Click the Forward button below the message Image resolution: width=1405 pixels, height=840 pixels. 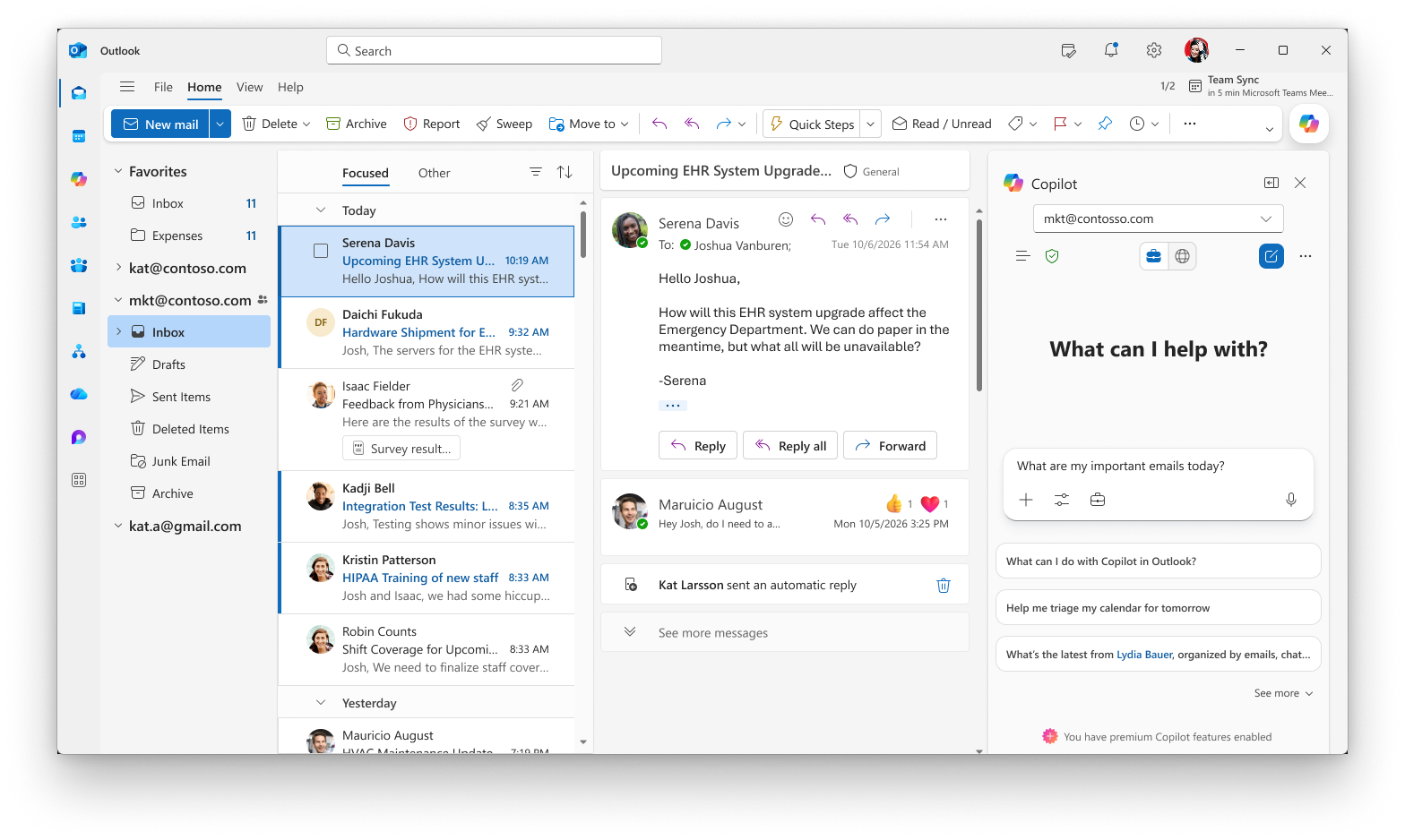(890, 446)
